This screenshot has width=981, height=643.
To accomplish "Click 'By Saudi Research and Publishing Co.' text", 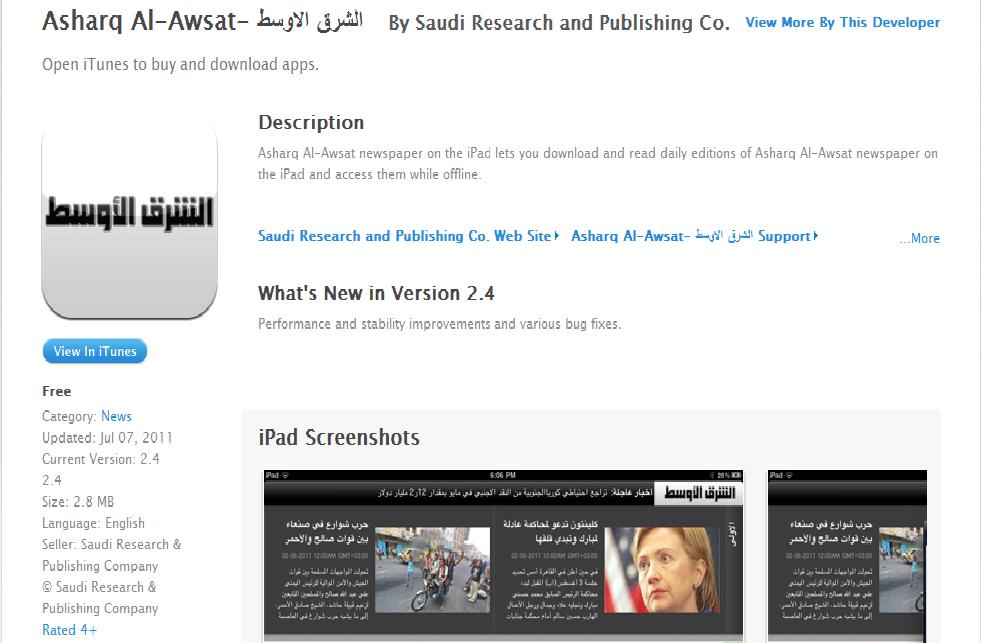I will point(559,23).
